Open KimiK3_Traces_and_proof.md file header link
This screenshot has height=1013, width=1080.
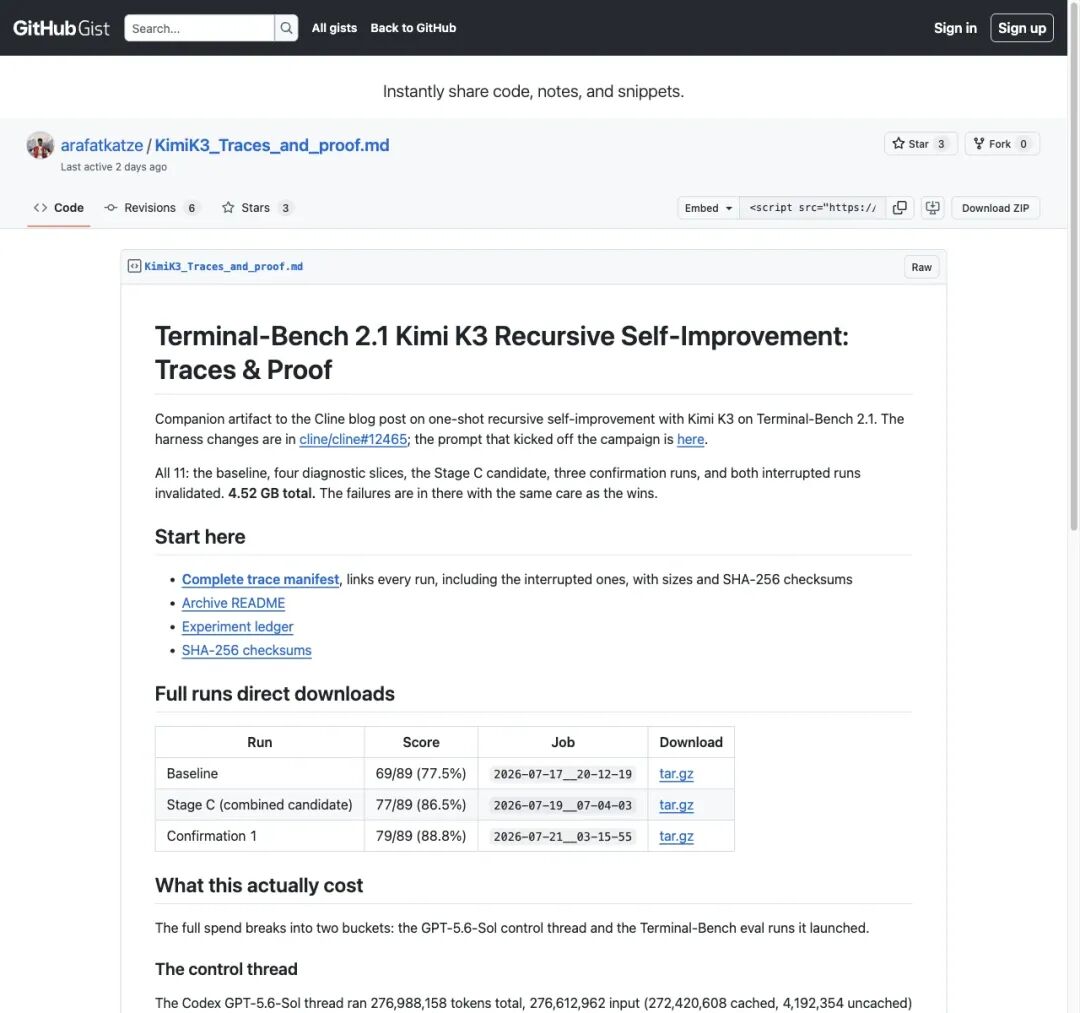[223, 267]
